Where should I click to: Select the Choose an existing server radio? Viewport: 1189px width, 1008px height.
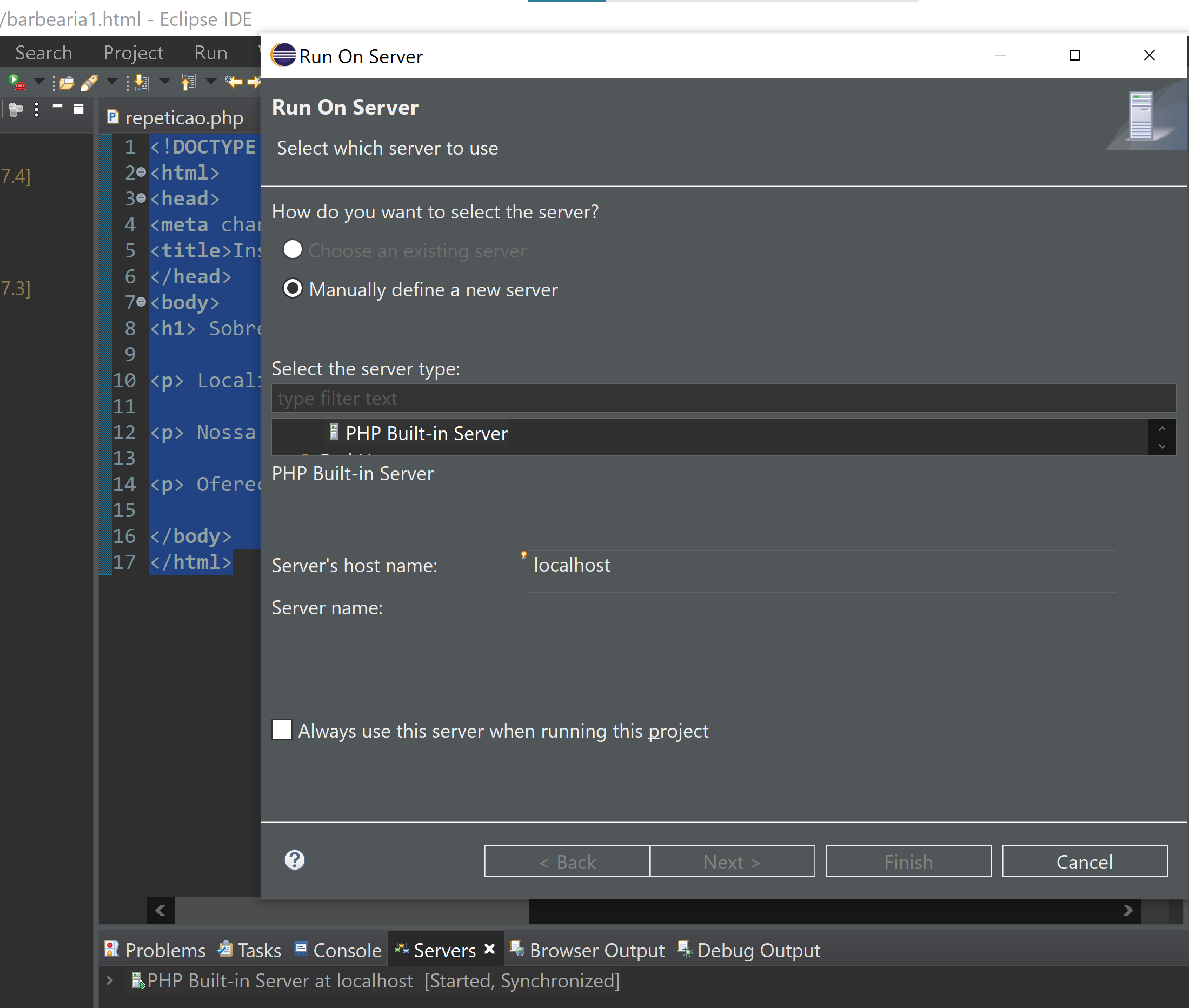[x=293, y=250]
